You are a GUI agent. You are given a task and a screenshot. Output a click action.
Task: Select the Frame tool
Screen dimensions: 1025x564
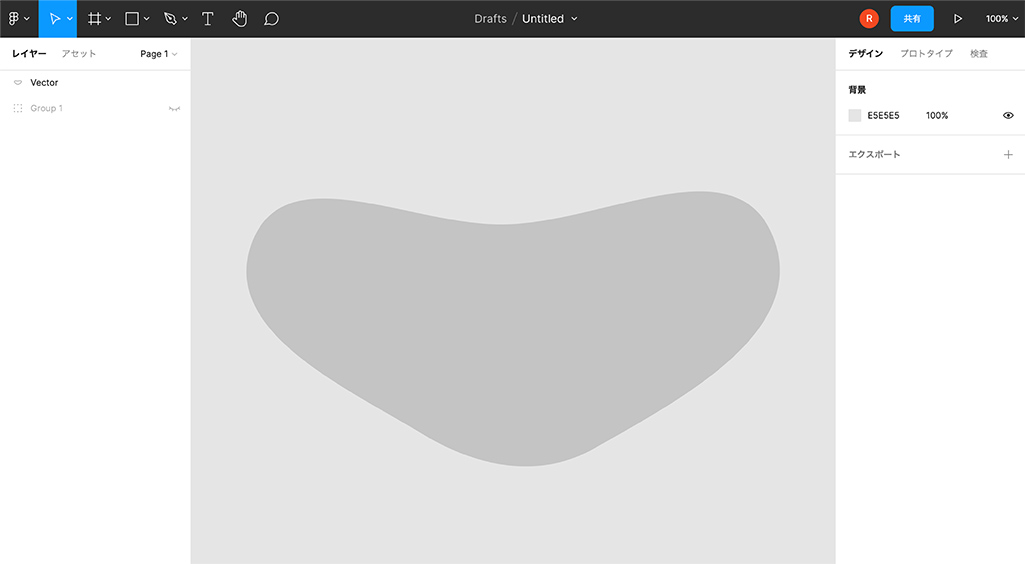tap(95, 18)
